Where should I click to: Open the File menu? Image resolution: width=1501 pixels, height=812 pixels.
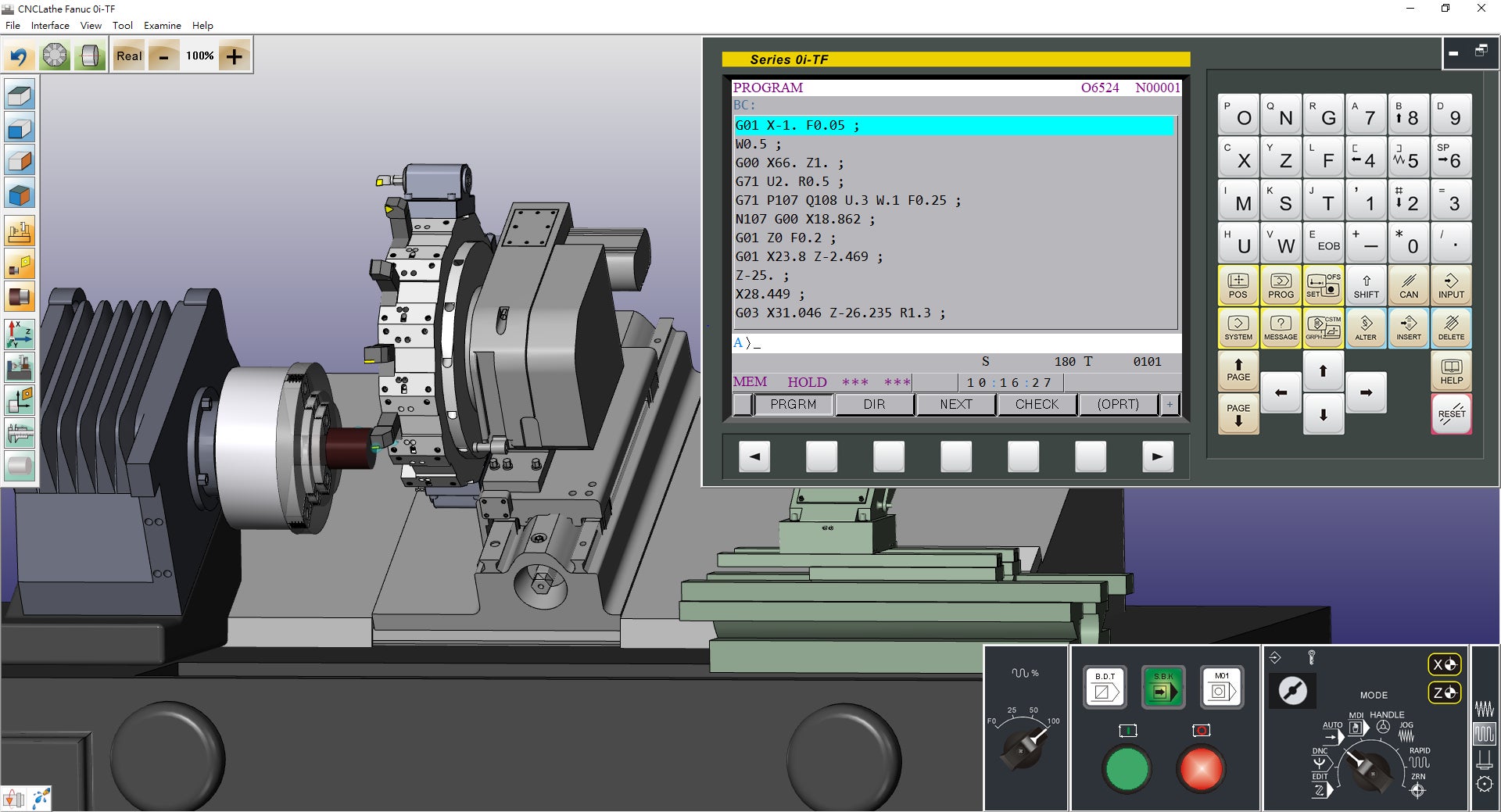point(13,25)
